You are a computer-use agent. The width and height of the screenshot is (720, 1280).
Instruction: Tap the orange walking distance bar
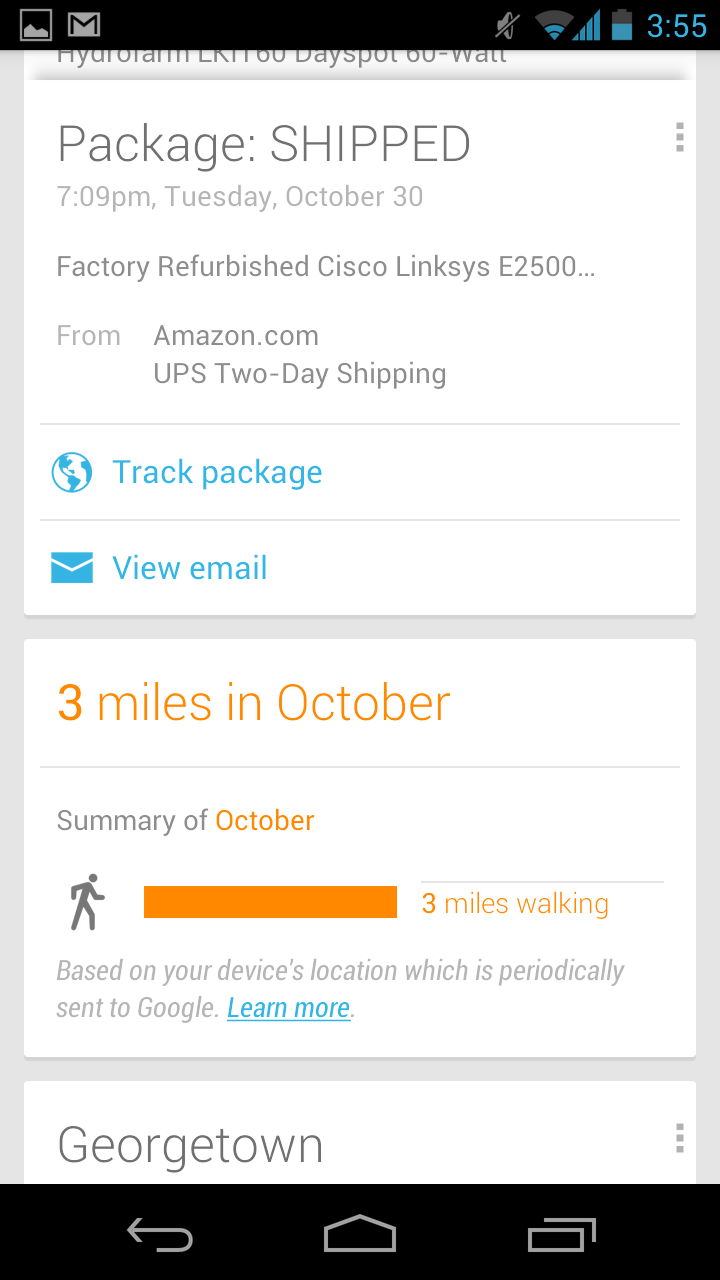[270, 902]
